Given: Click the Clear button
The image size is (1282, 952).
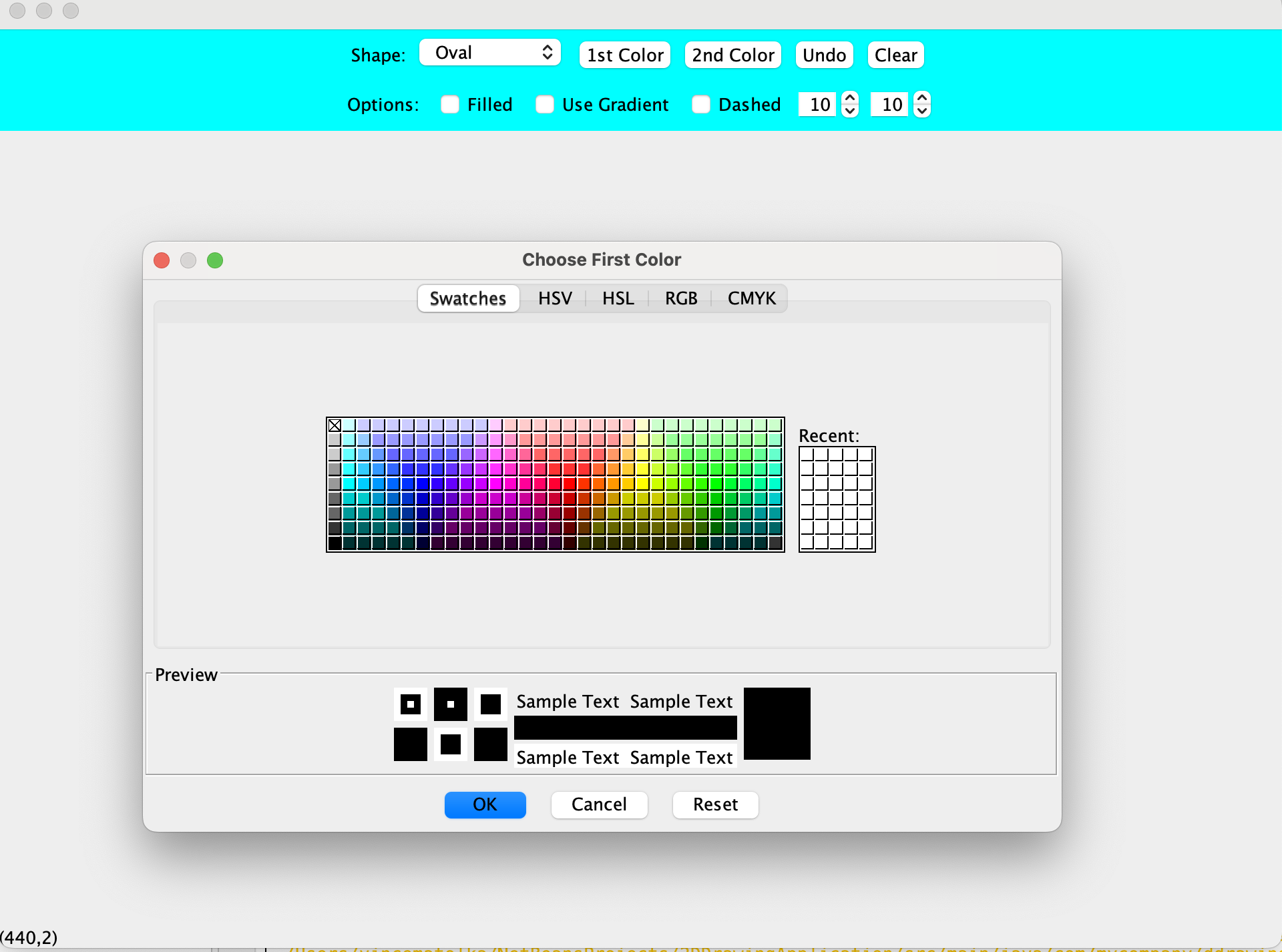Looking at the screenshot, I should (895, 55).
